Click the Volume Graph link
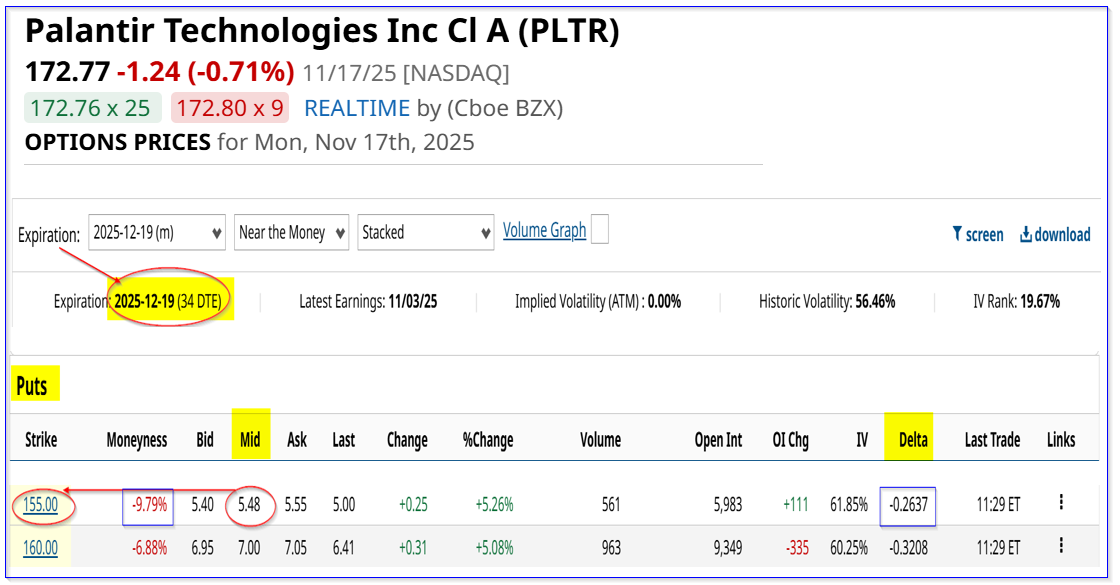This screenshot has height=585, width=1120. pos(544,231)
